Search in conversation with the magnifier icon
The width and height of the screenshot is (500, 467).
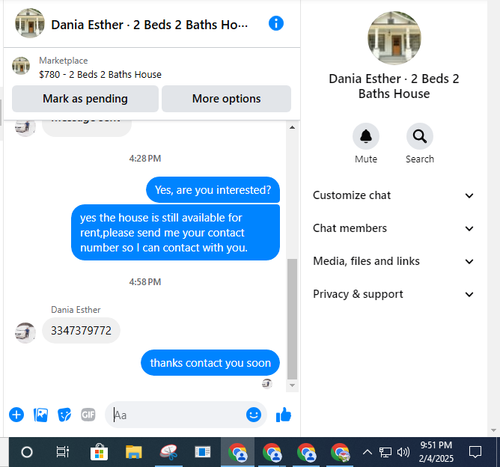pos(420,136)
